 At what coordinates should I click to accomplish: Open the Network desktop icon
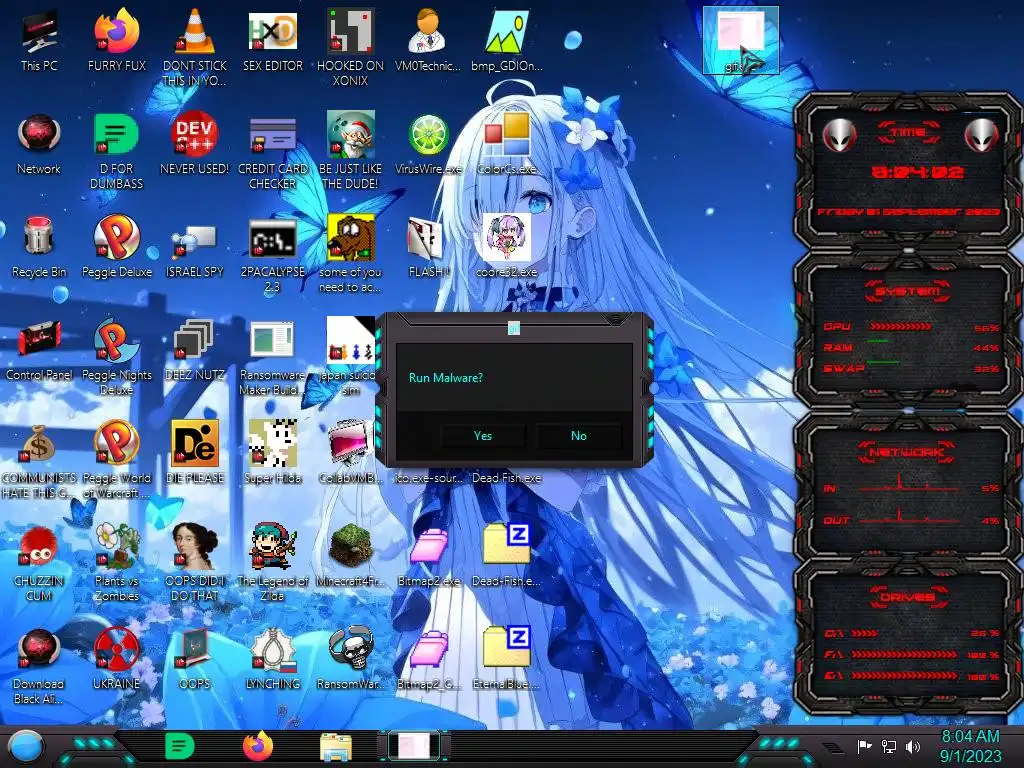click(x=39, y=144)
